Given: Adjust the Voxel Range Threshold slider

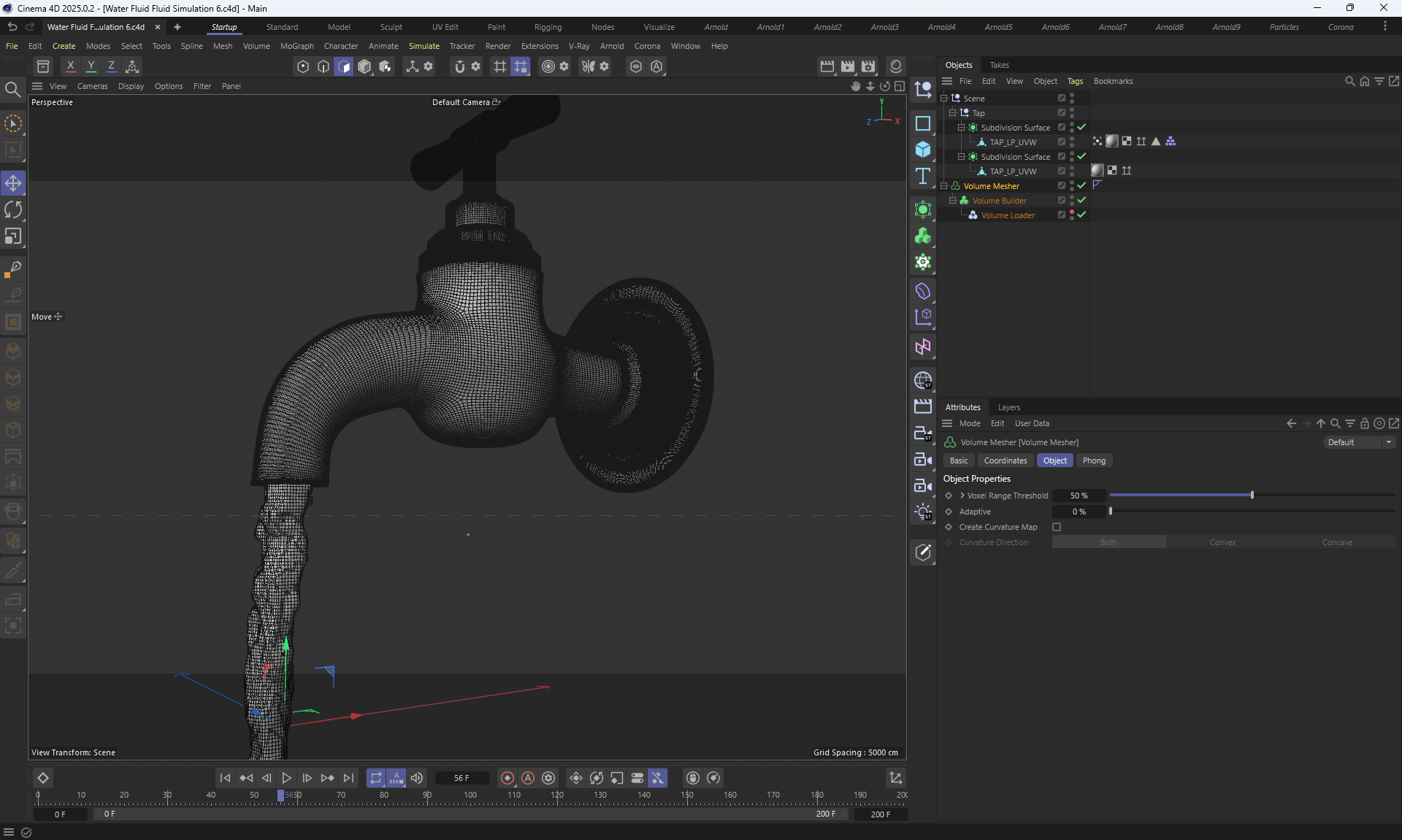Looking at the screenshot, I should tap(1252, 496).
